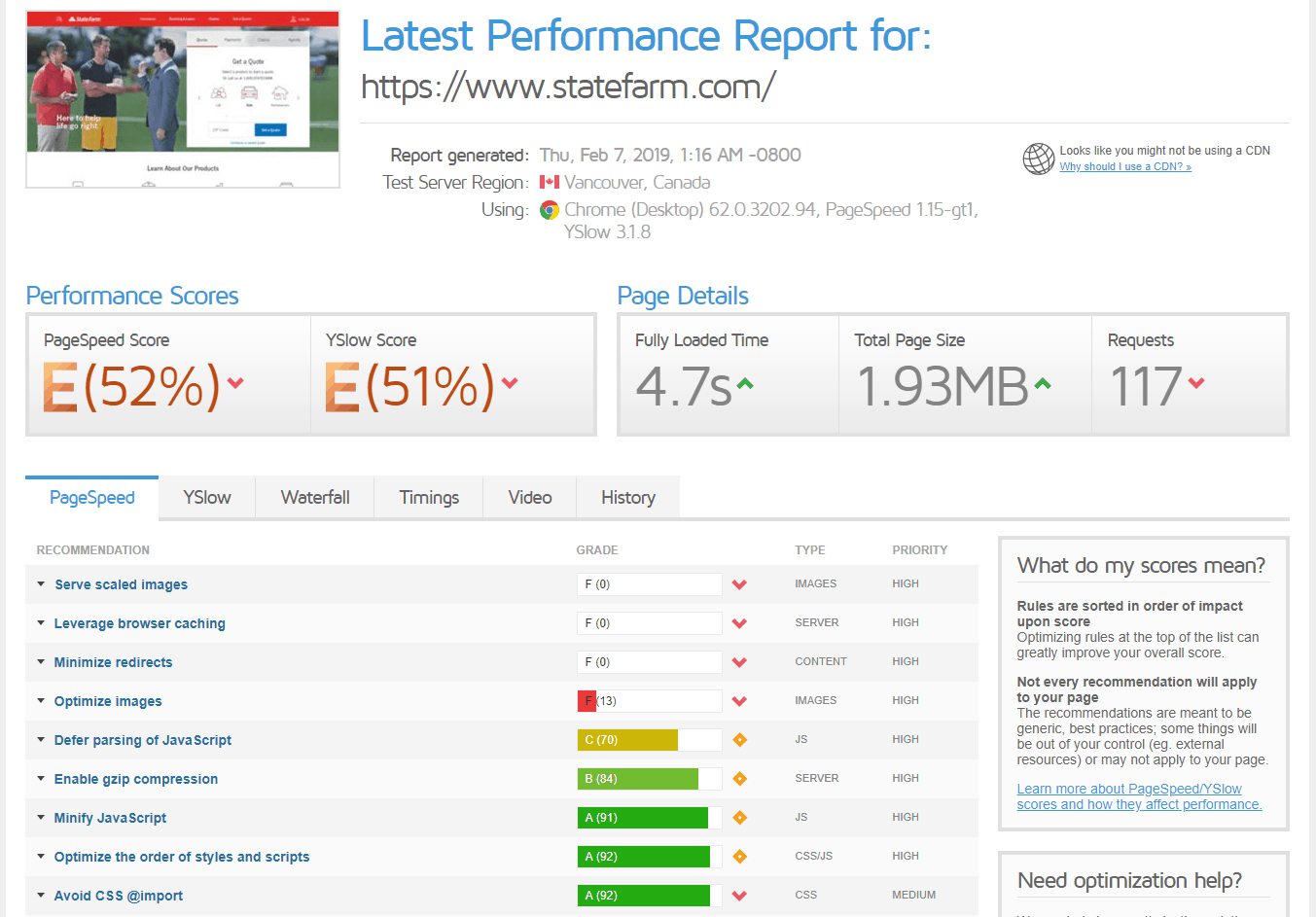Click the C (70) grade bar
Image resolution: width=1316 pixels, height=917 pixels.
click(x=649, y=740)
